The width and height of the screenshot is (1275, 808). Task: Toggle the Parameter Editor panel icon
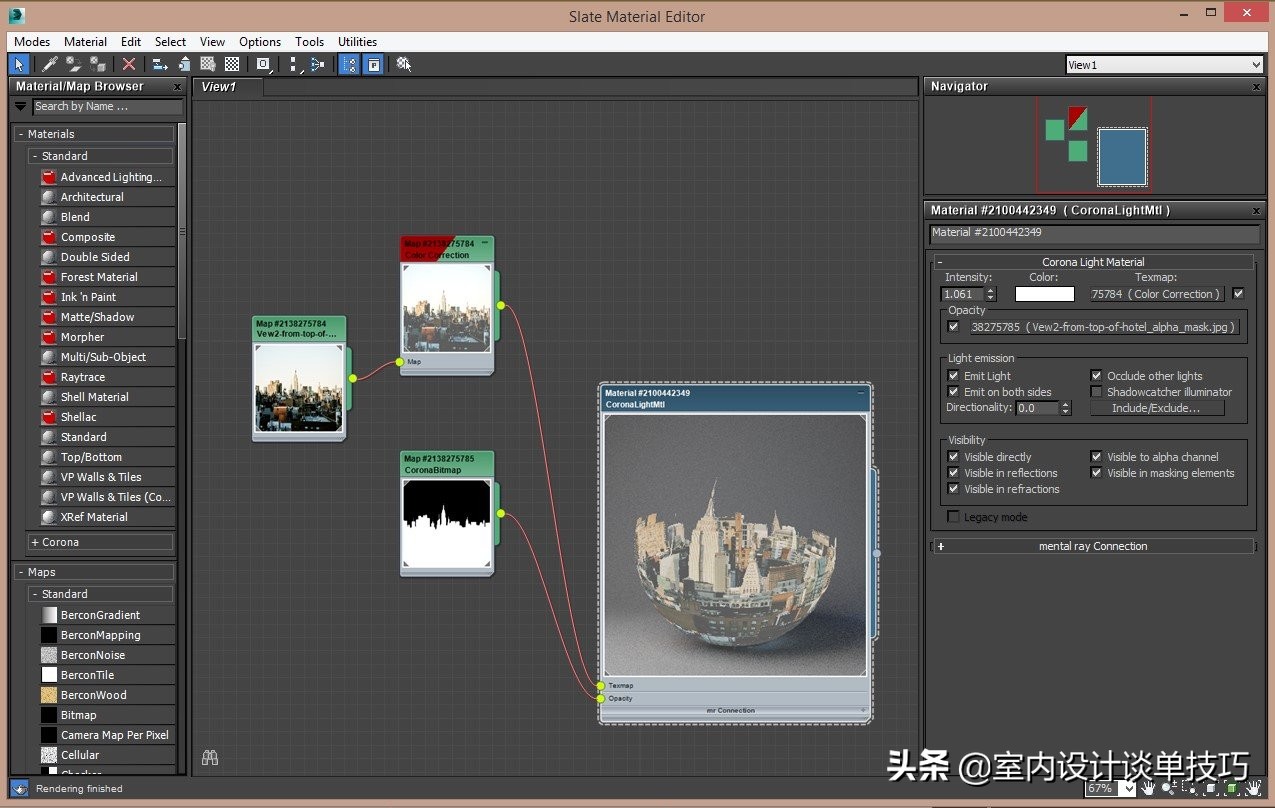point(373,64)
